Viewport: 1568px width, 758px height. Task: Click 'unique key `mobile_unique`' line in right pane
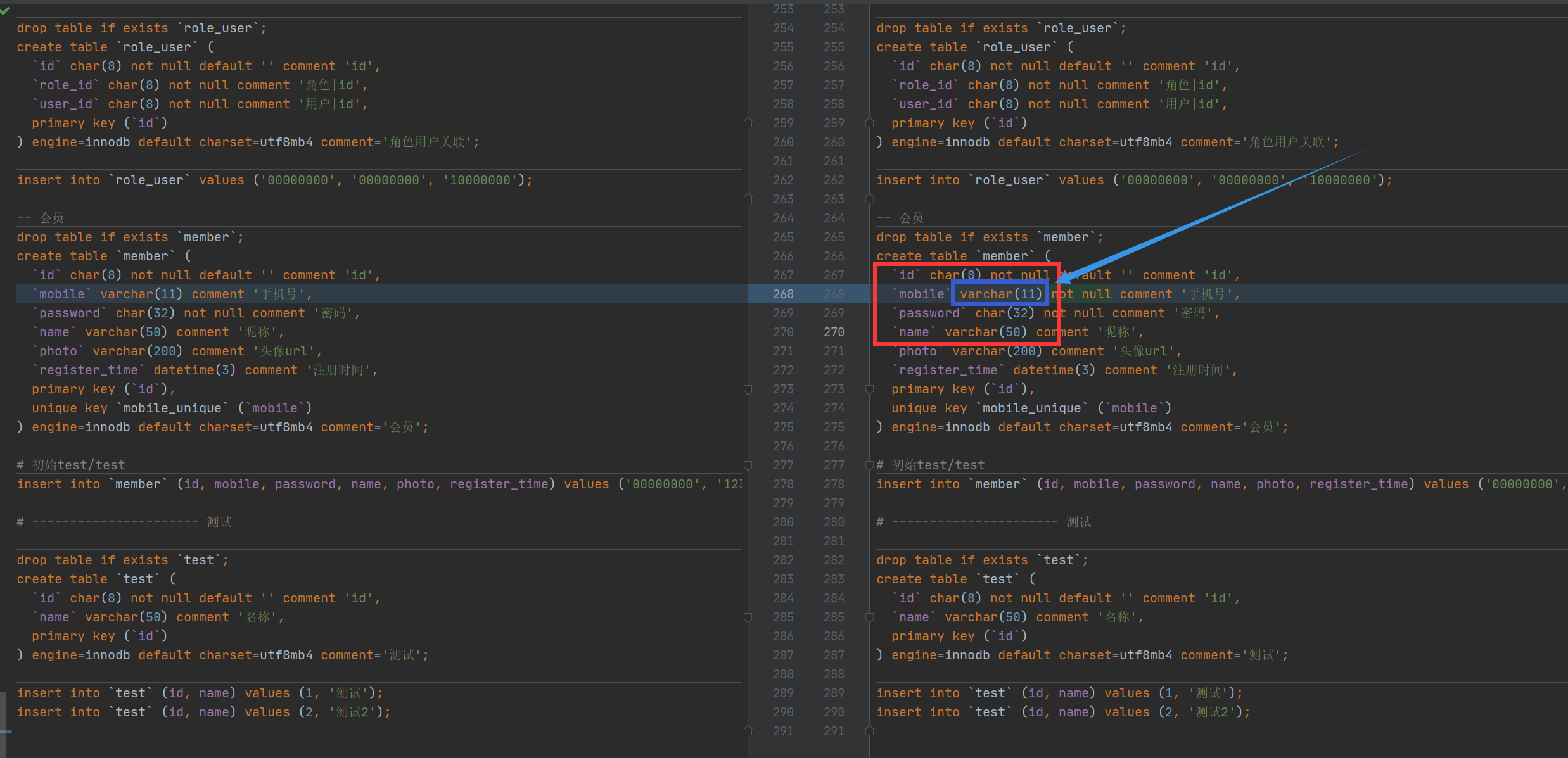(x=1032, y=408)
